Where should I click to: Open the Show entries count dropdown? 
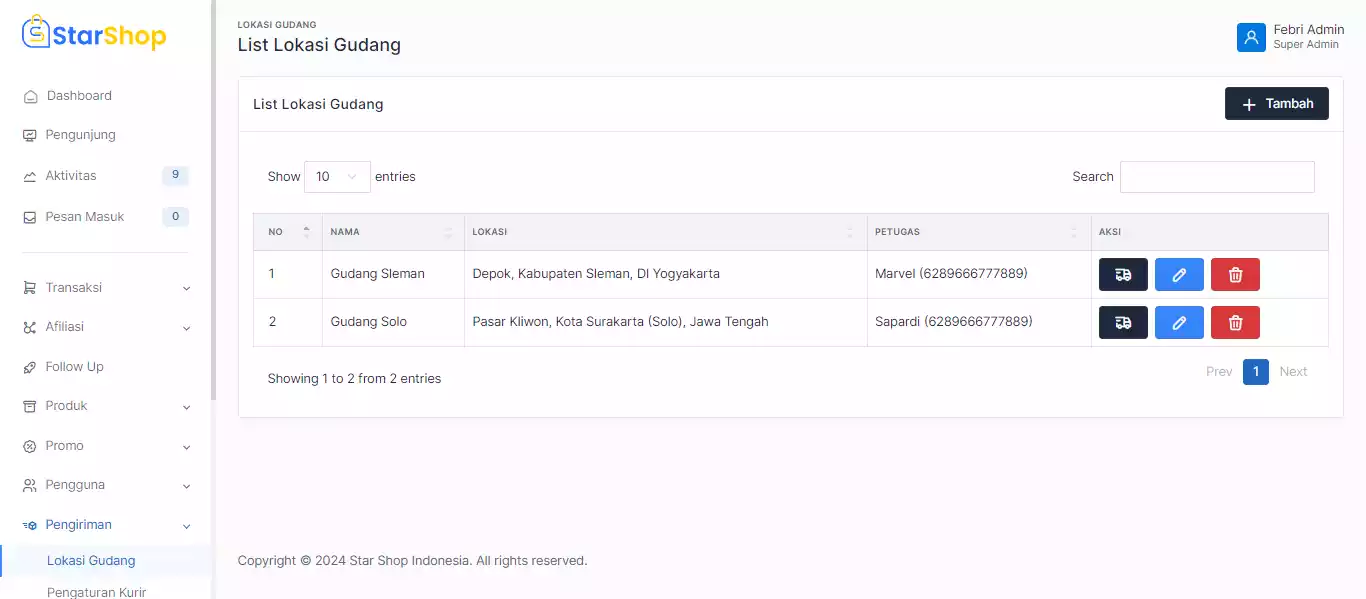click(337, 177)
